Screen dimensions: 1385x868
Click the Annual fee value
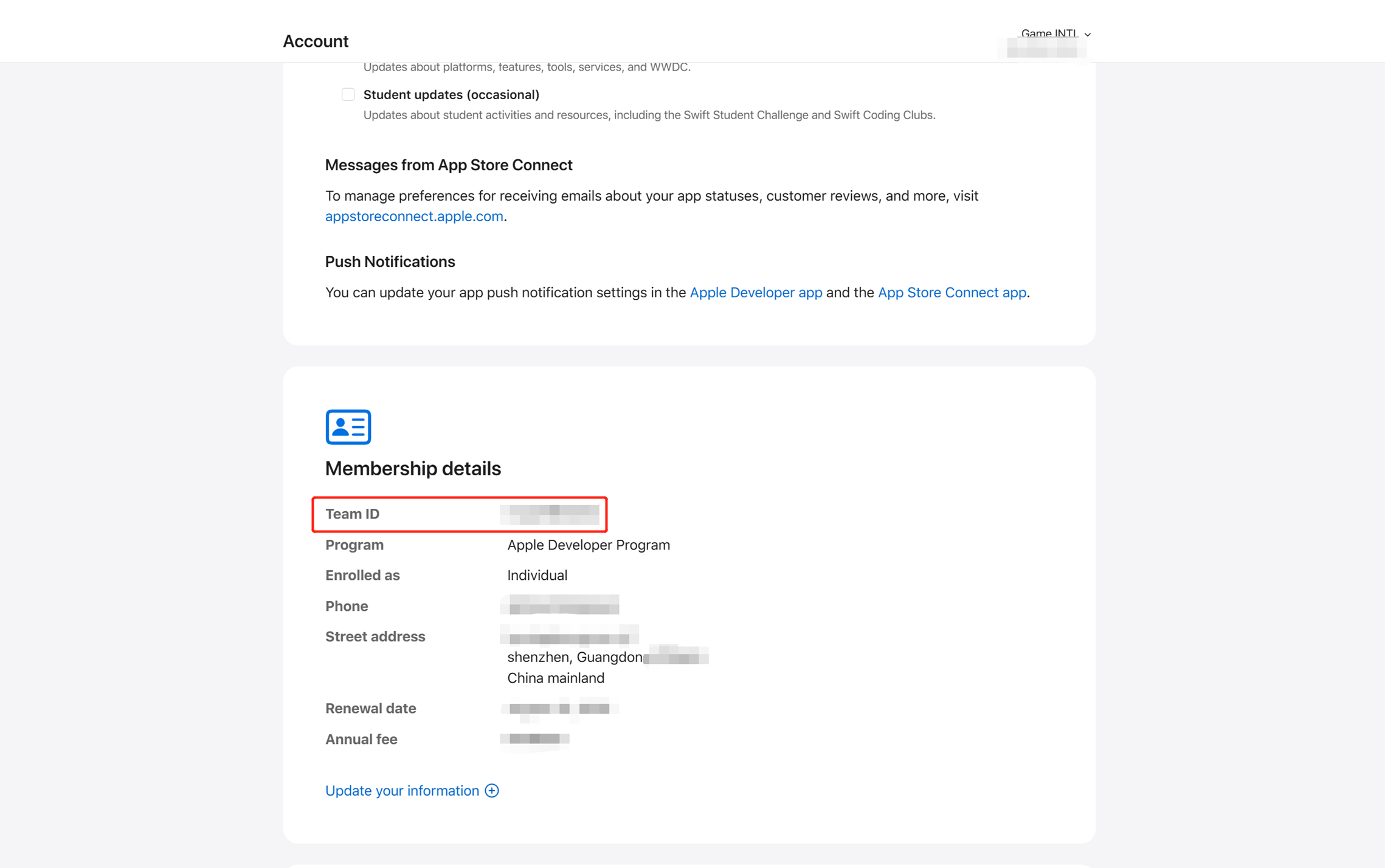534,739
